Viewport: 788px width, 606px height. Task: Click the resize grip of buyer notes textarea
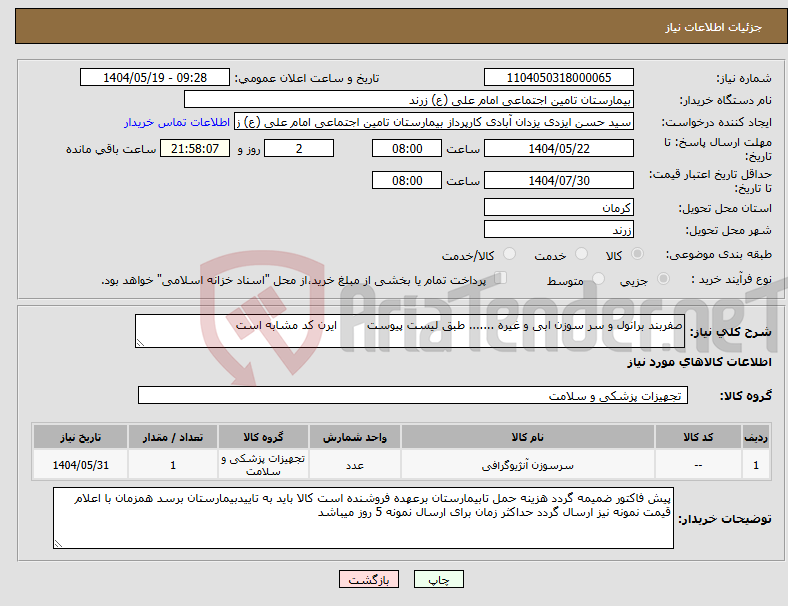tap(58, 543)
